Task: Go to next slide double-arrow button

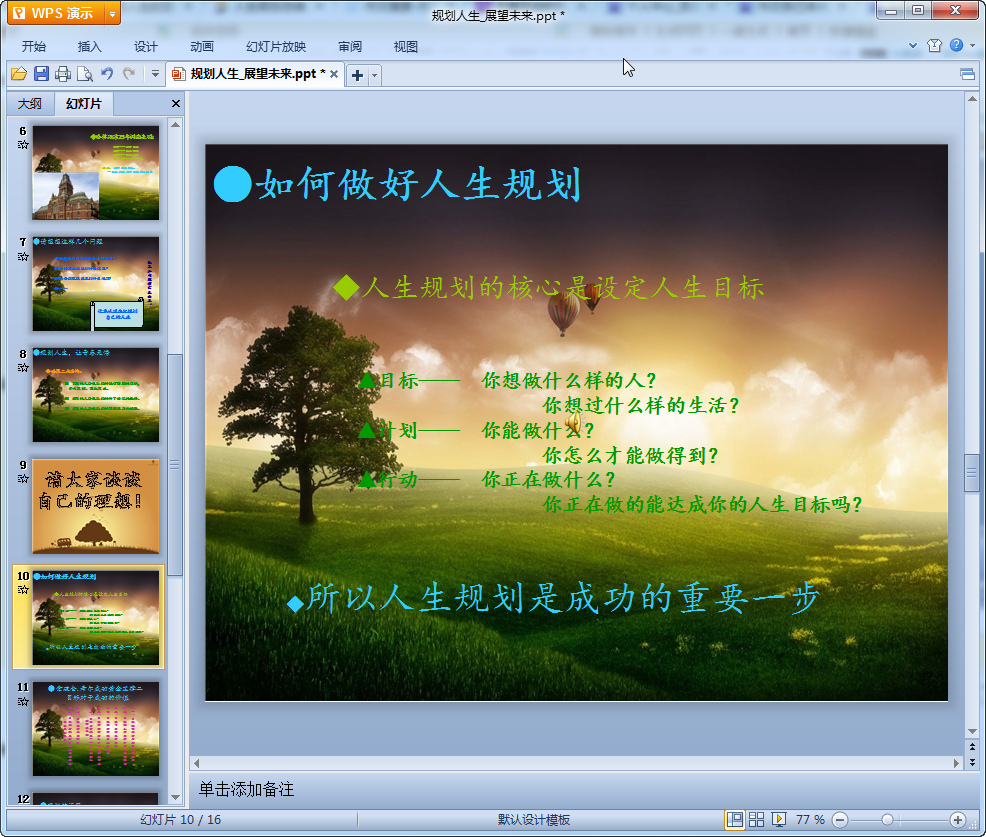Action: tap(972, 762)
